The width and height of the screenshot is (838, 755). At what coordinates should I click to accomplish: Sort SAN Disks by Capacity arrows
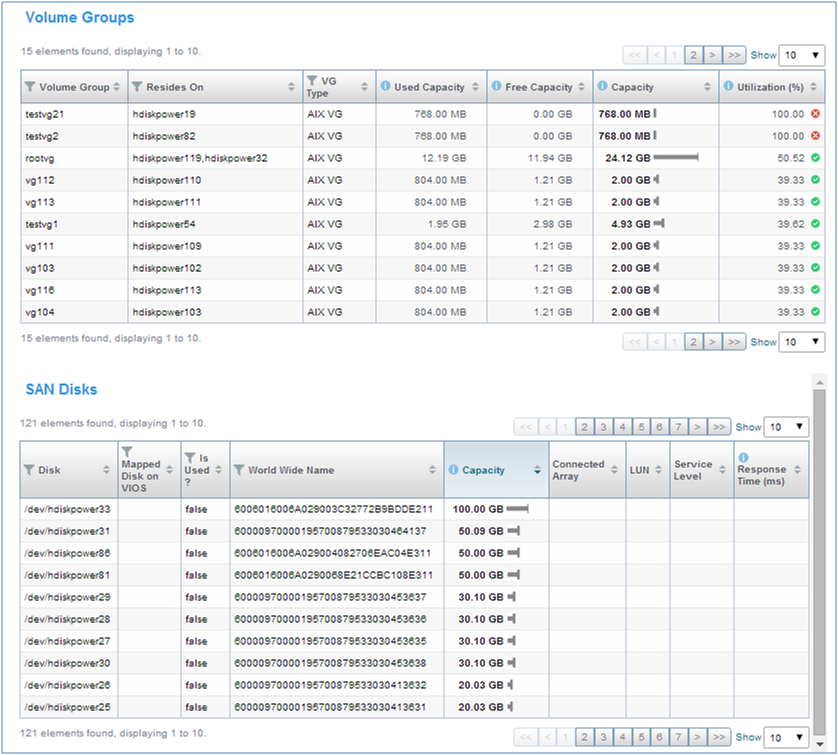[537, 470]
